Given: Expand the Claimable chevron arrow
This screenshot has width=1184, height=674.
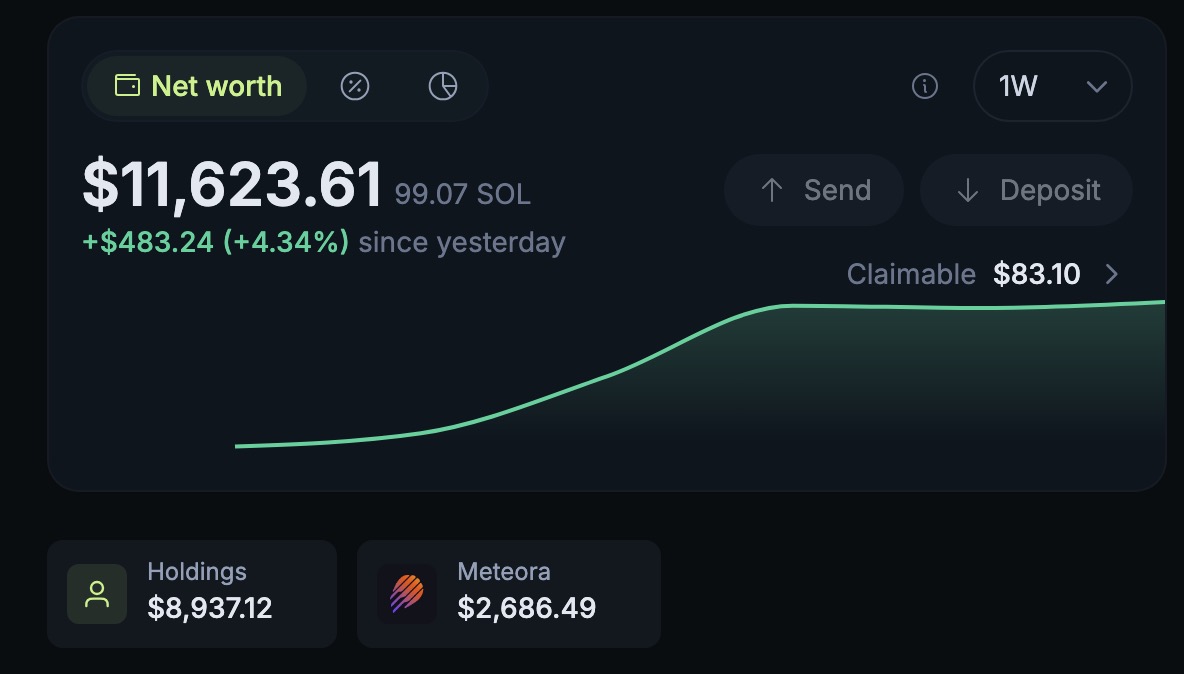Looking at the screenshot, I should 1112,274.
